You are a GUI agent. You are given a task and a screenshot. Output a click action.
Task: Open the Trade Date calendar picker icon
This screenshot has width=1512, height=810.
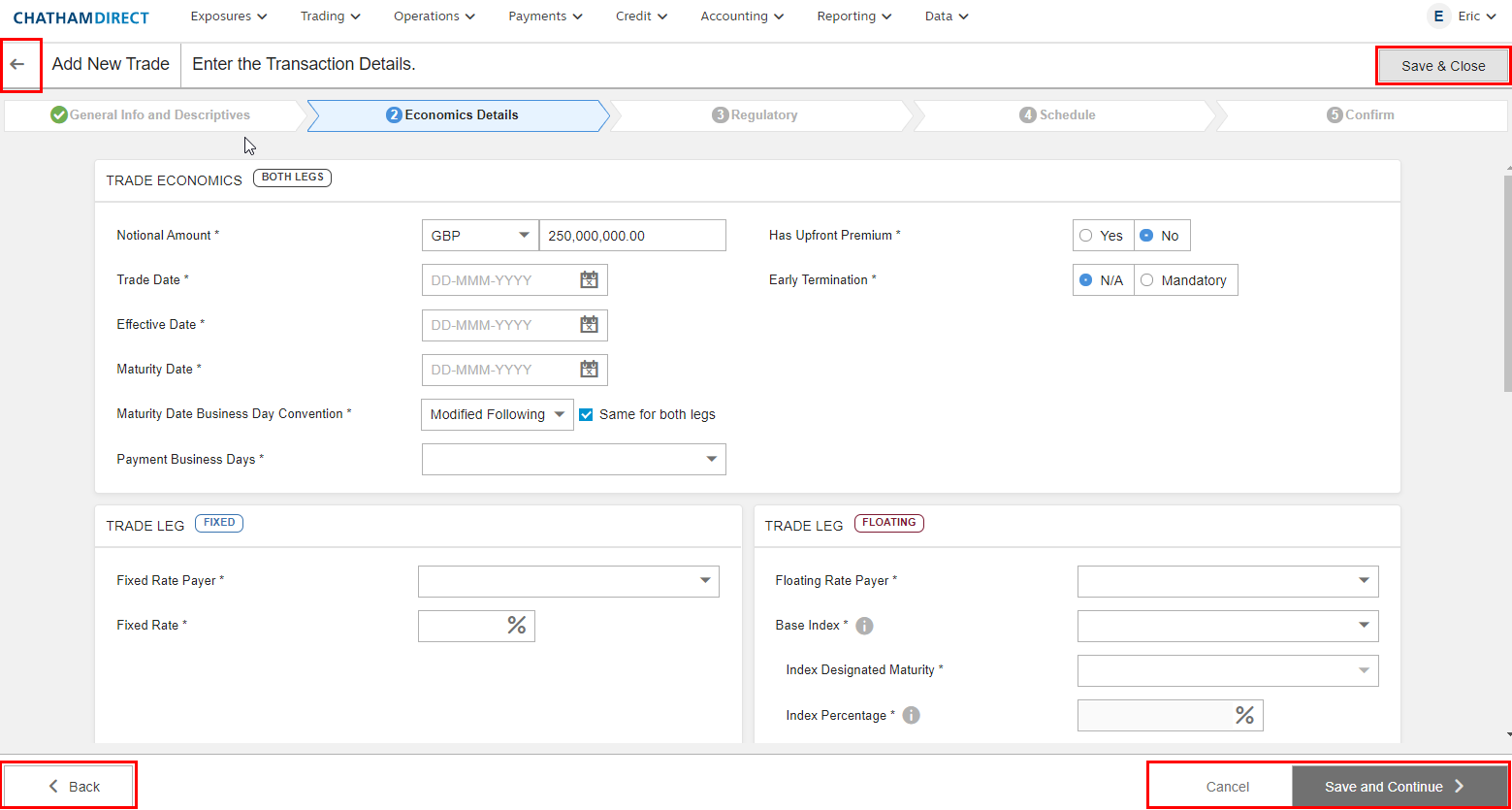589,280
